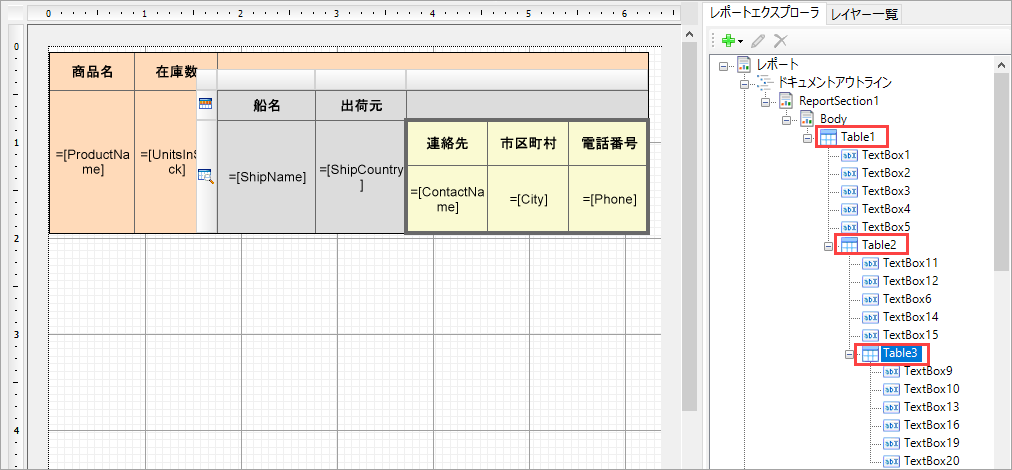Click the レポート node icon

(x=744, y=64)
